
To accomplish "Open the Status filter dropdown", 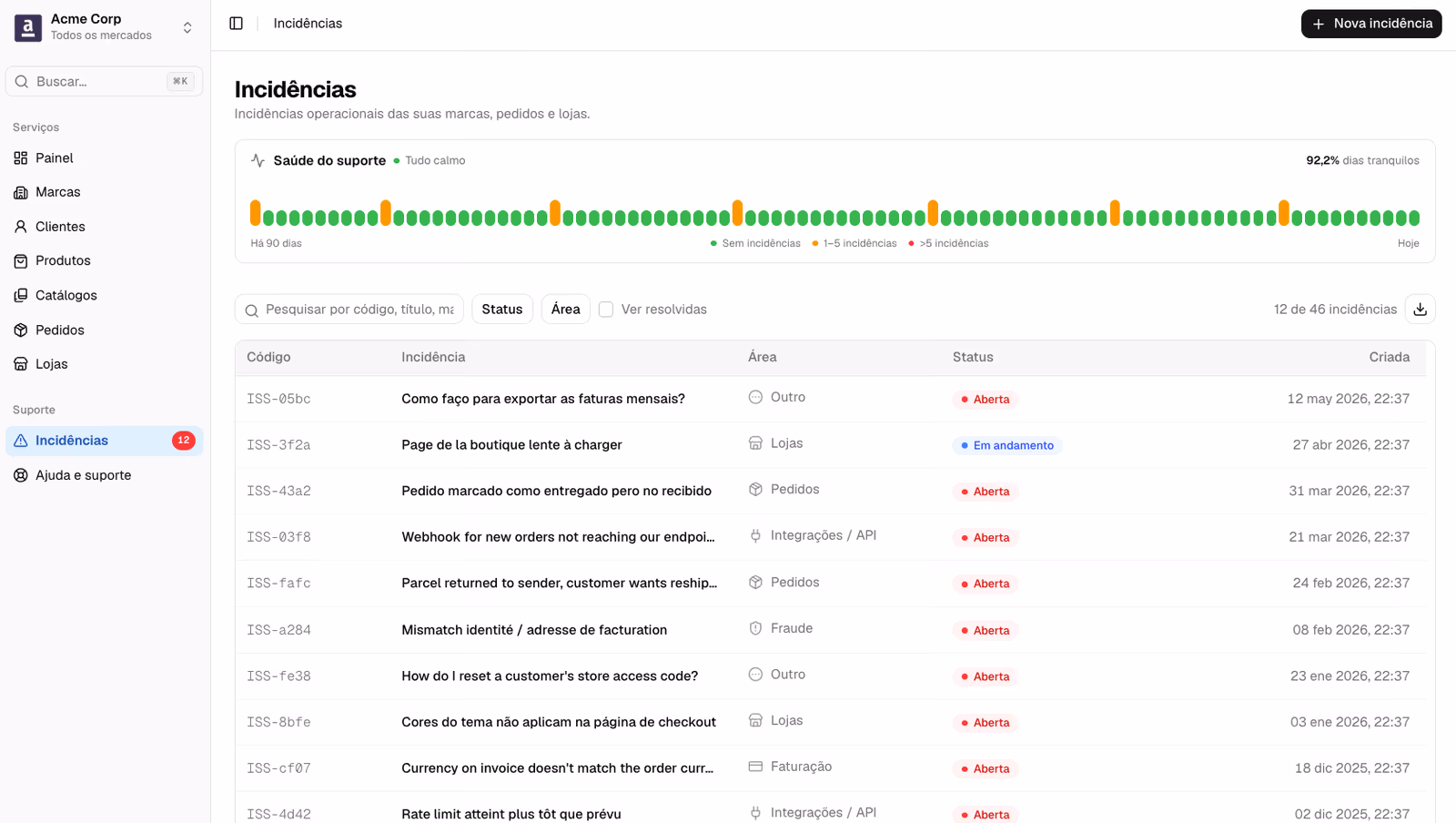I will pyautogui.click(x=502, y=310).
